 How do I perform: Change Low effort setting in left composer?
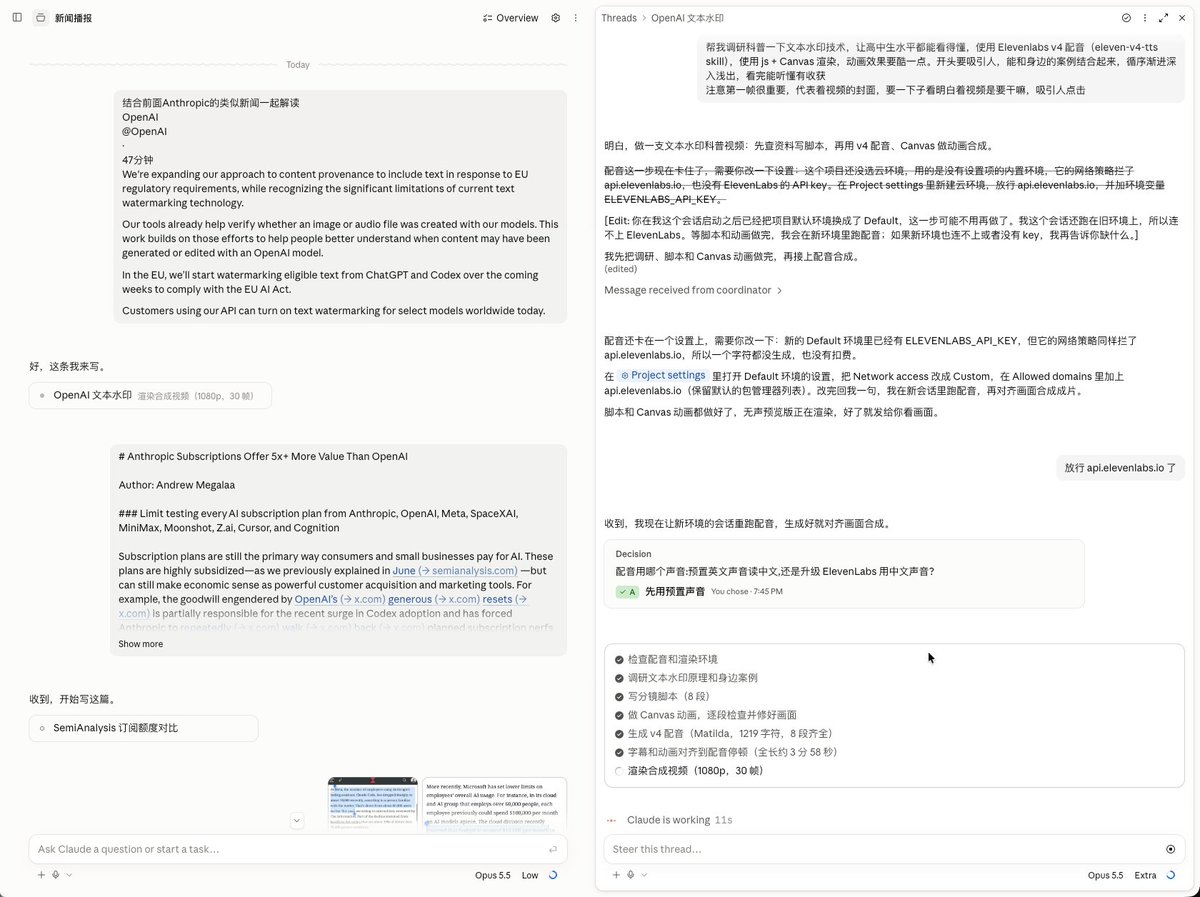[530, 875]
